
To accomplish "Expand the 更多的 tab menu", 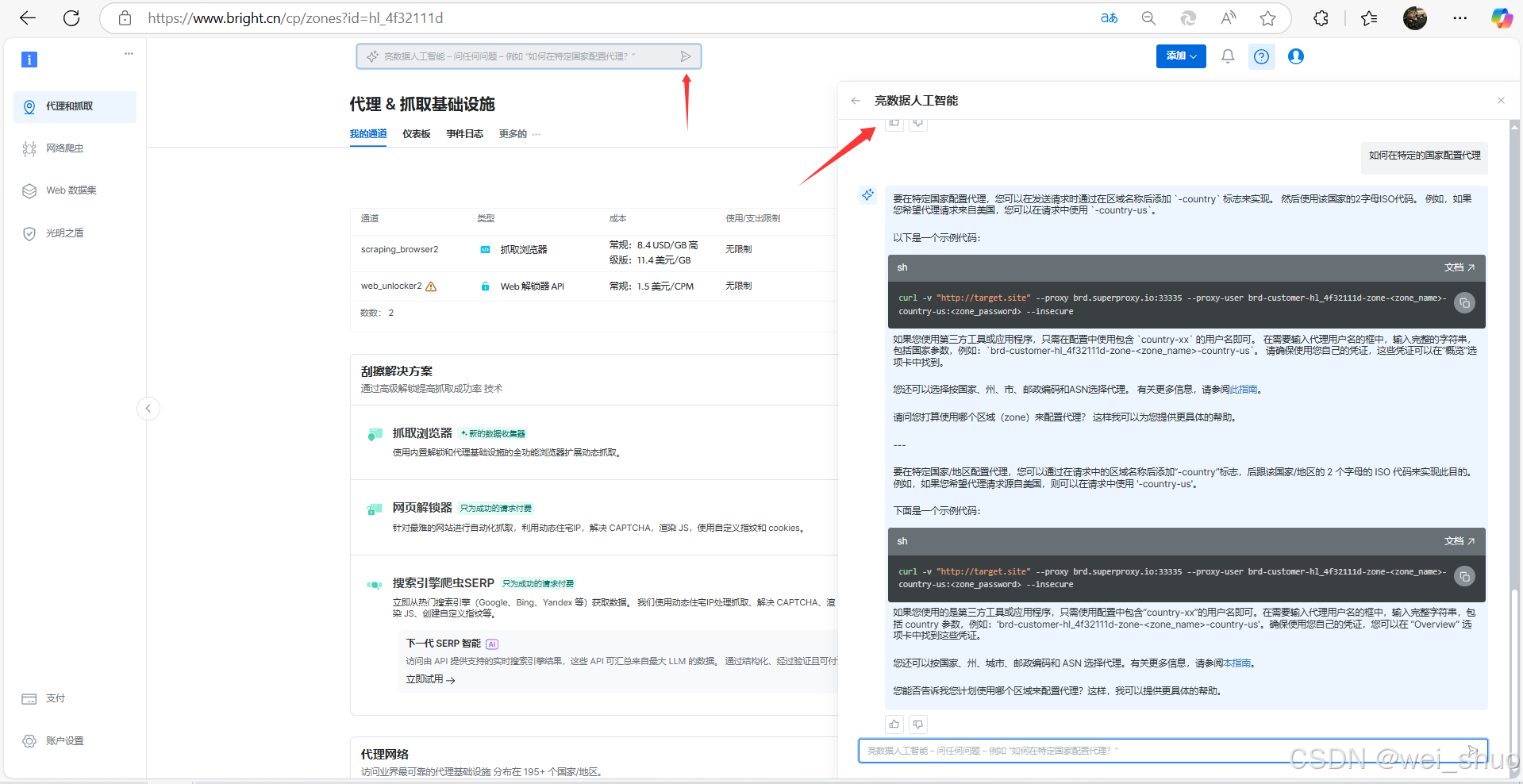I will click(519, 134).
